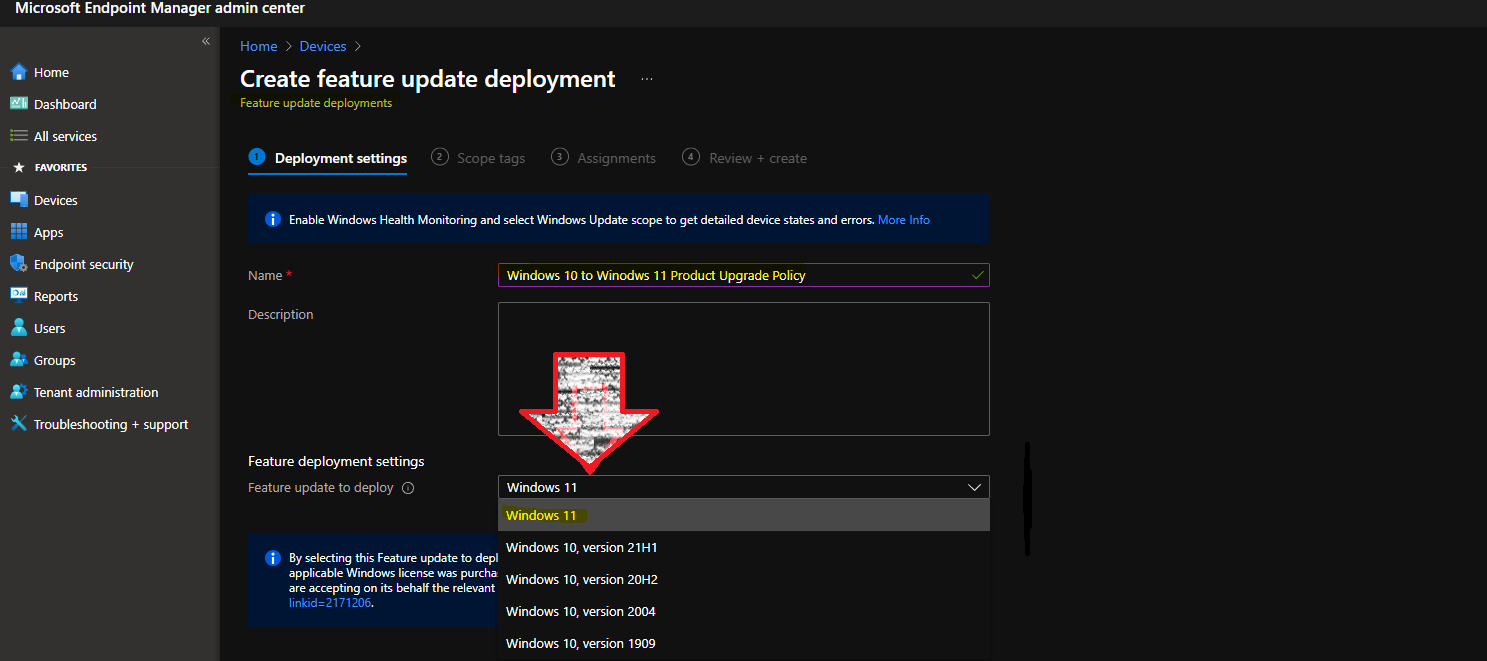
Task: Click the Feature update deployments subtitle link
Action: pos(316,103)
